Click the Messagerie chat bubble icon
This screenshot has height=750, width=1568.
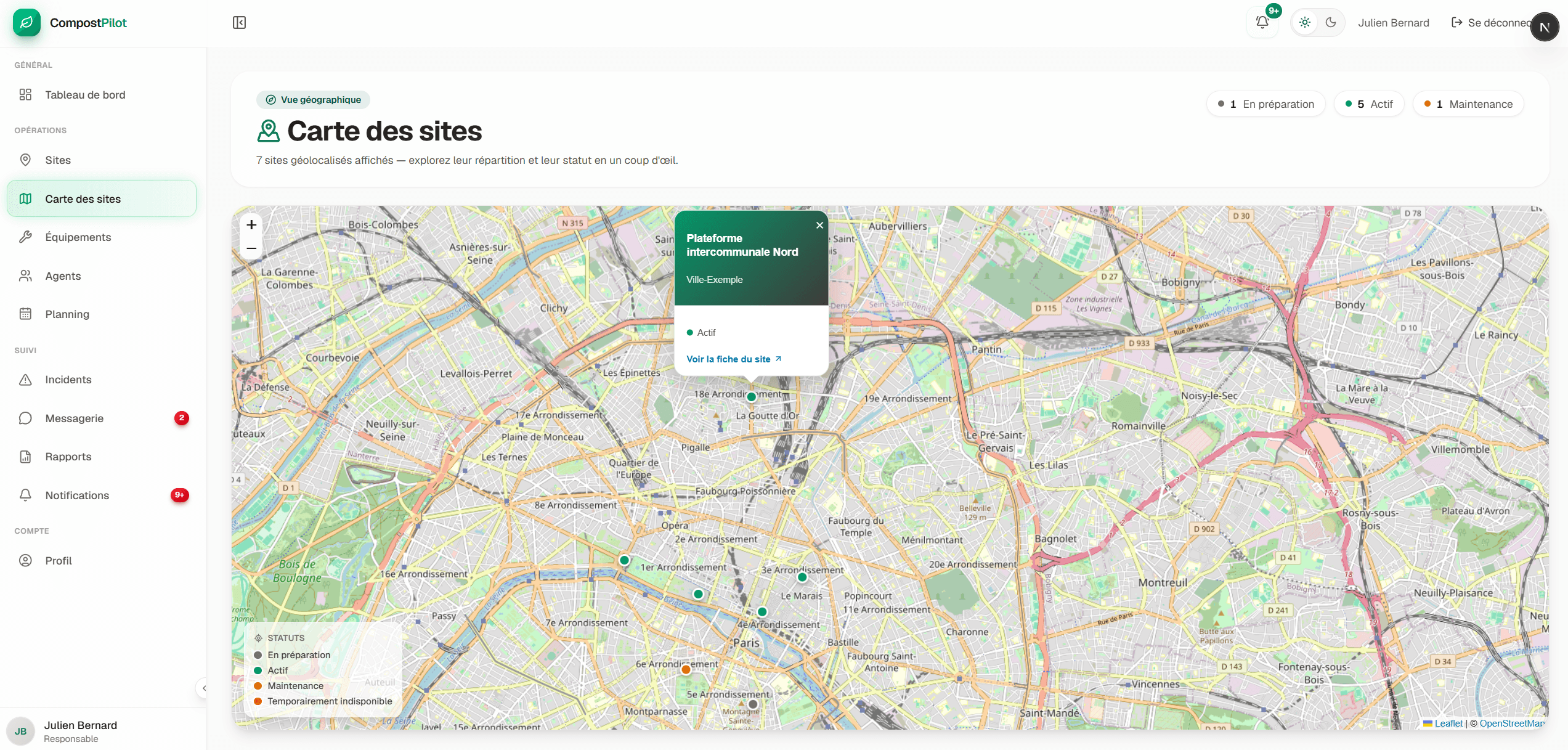(25, 418)
